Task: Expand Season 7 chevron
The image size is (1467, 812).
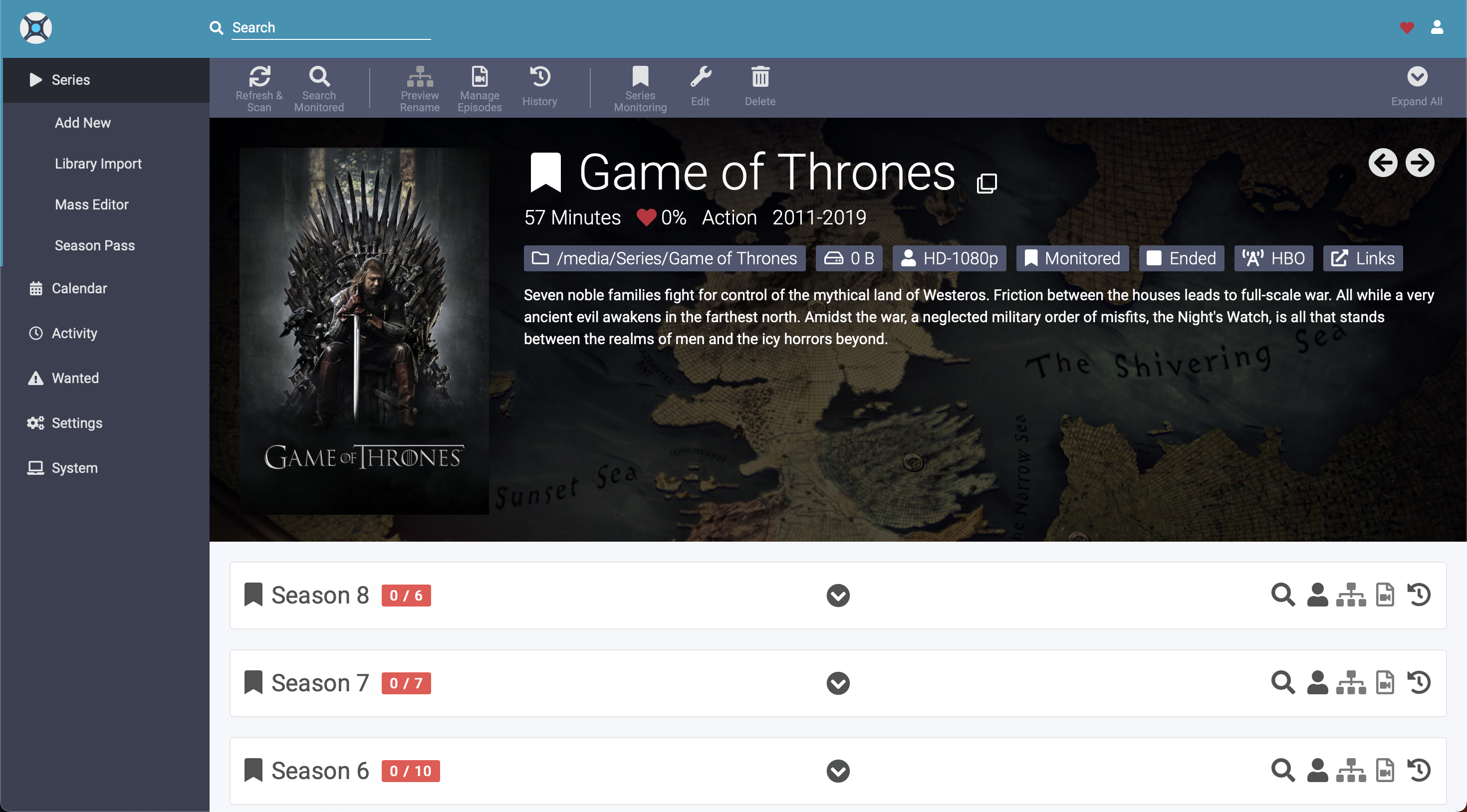Action: [838, 683]
